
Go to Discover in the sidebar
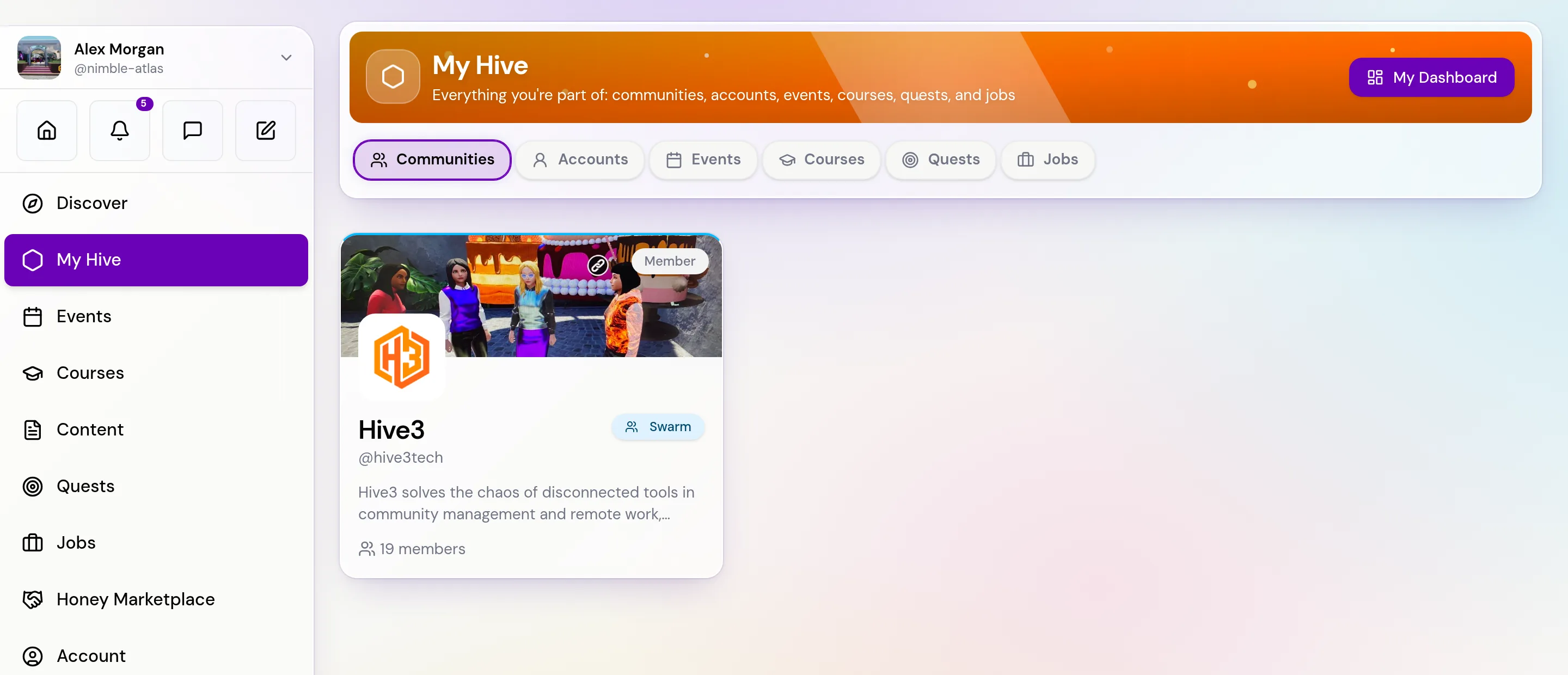(156, 203)
